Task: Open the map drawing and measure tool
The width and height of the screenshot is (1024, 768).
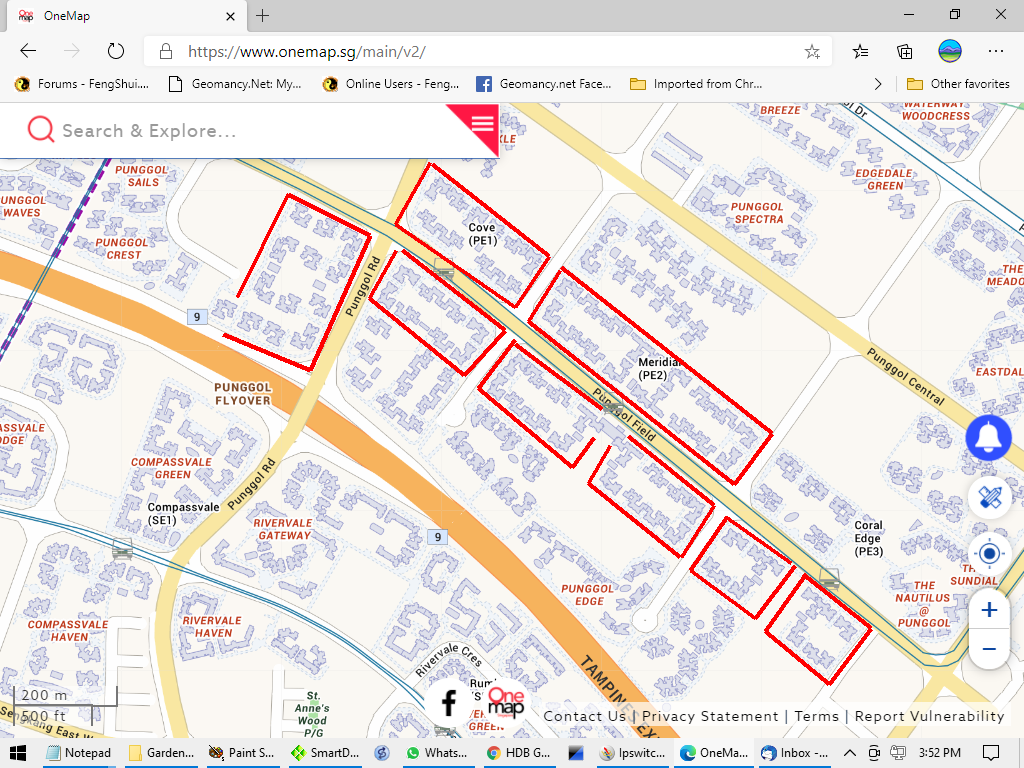Action: tap(989, 497)
